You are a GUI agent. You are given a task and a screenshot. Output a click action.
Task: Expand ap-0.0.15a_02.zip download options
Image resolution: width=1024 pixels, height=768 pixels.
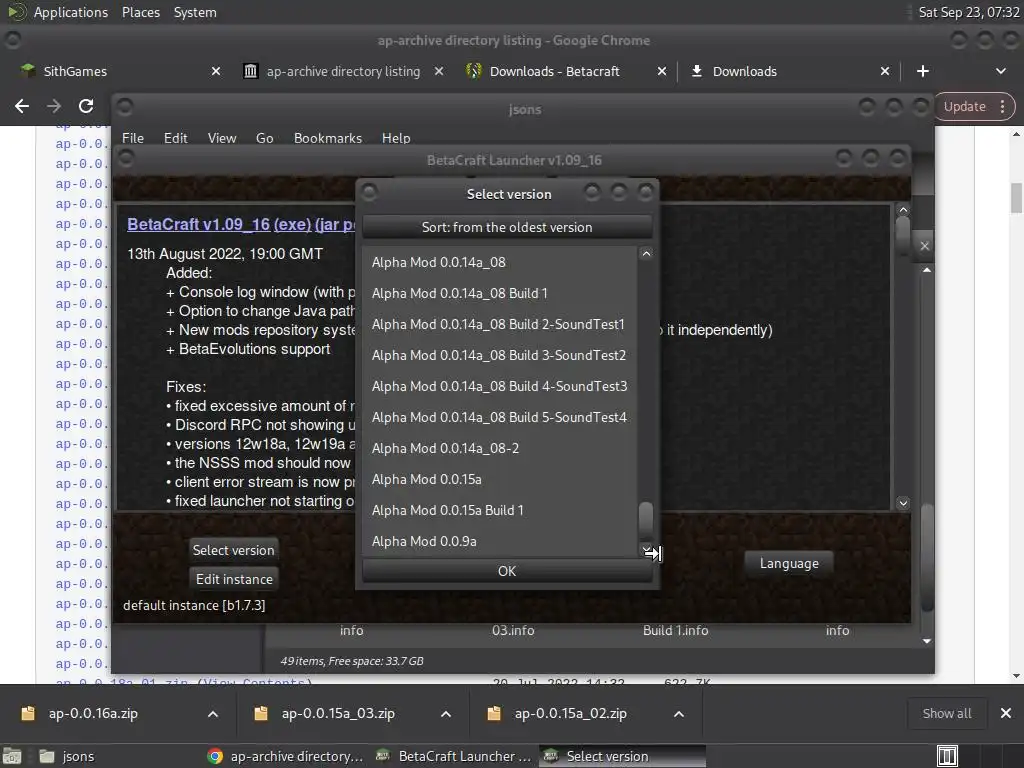[x=679, y=714]
